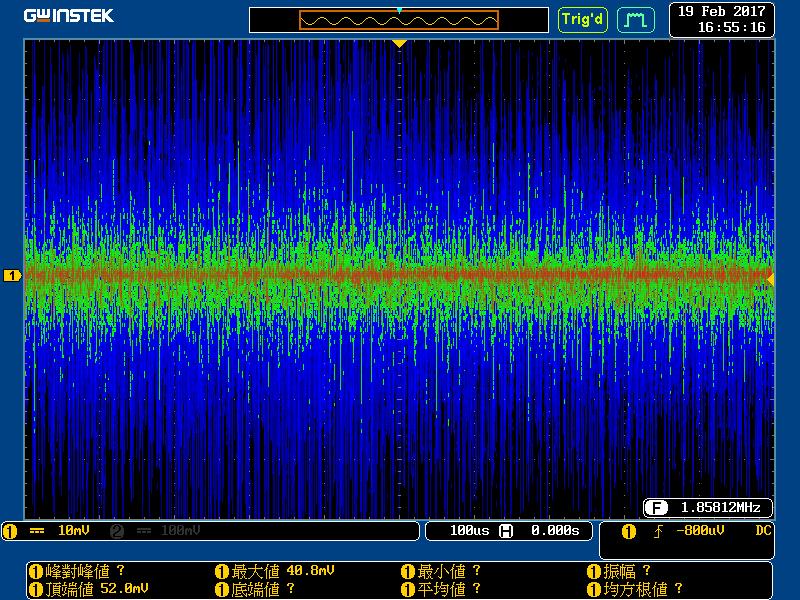Click the channel 1 ground level marker
Screen dimensions: 800x600
pyautogui.click(x=12, y=276)
